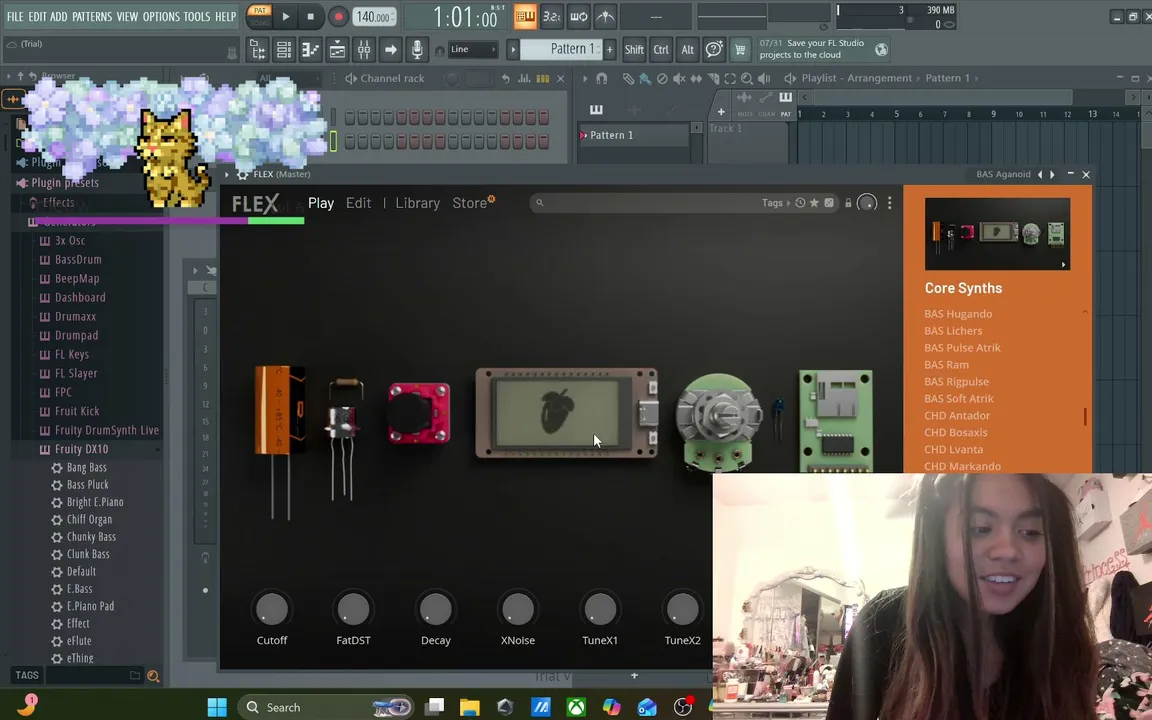
Task: Click the Alt modifier button
Action: 688,49
